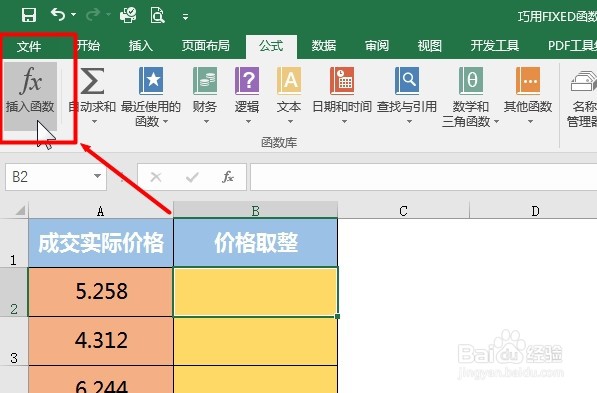Viewport: 597px width, 393px height.
Task: Expand the 逻辑 dropdown arrow
Action: (x=248, y=122)
